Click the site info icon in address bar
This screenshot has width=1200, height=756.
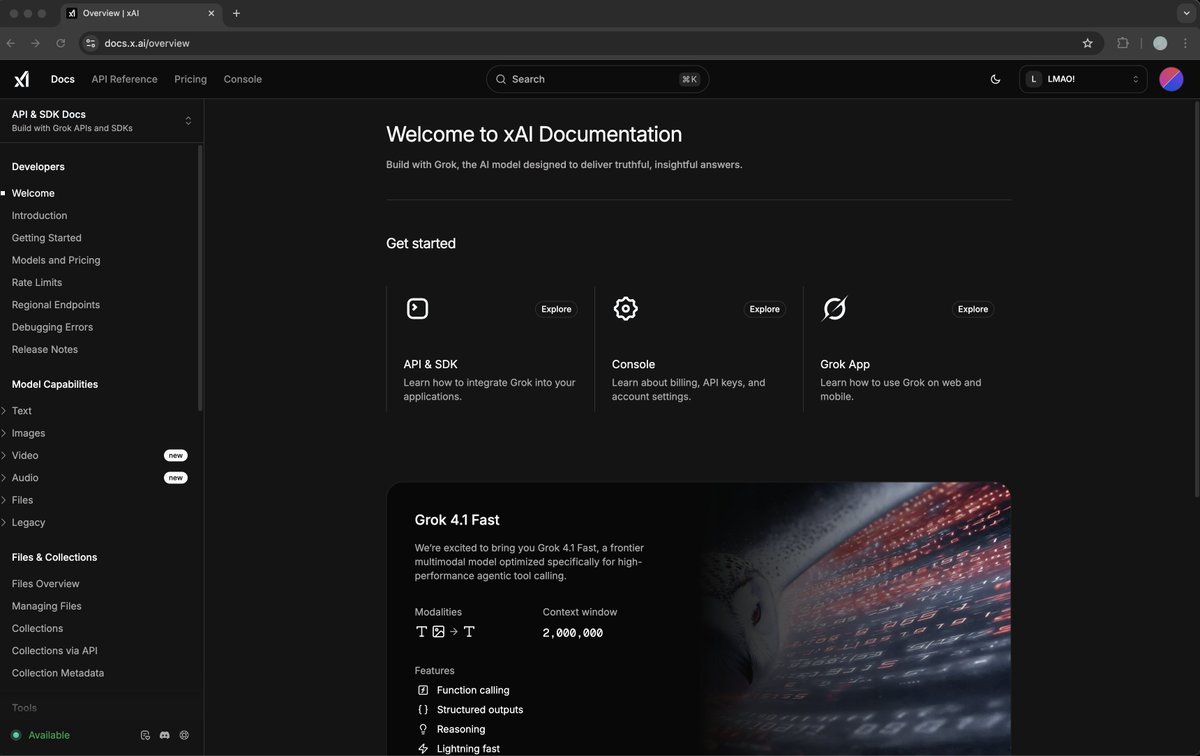coord(90,43)
